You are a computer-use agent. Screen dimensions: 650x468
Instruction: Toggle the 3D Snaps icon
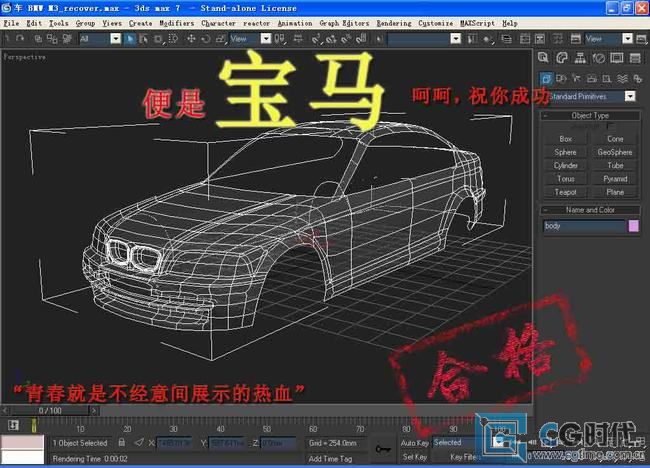click(x=316, y=39)
